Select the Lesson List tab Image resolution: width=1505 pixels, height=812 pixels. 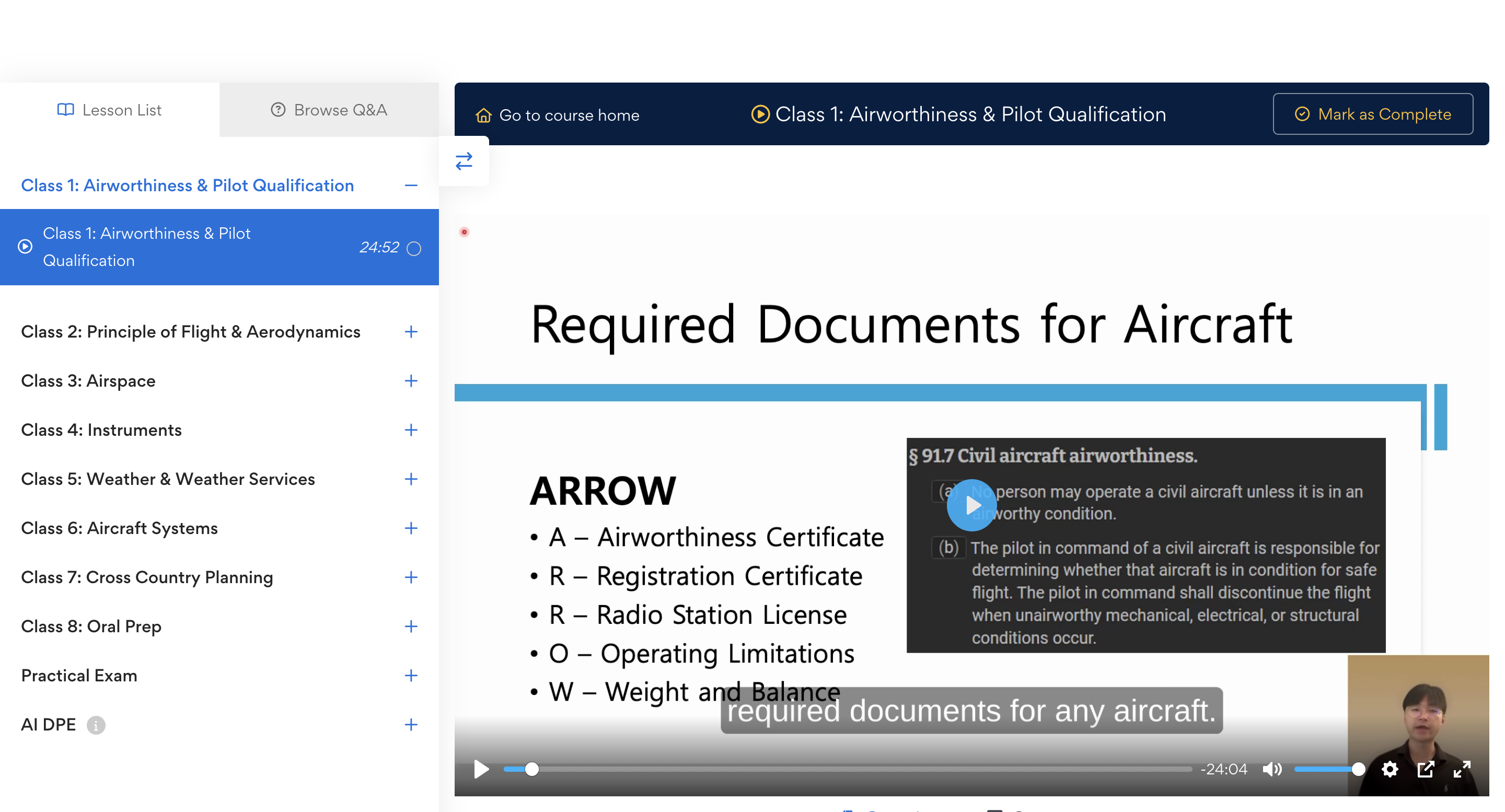[x=110, y=110]
